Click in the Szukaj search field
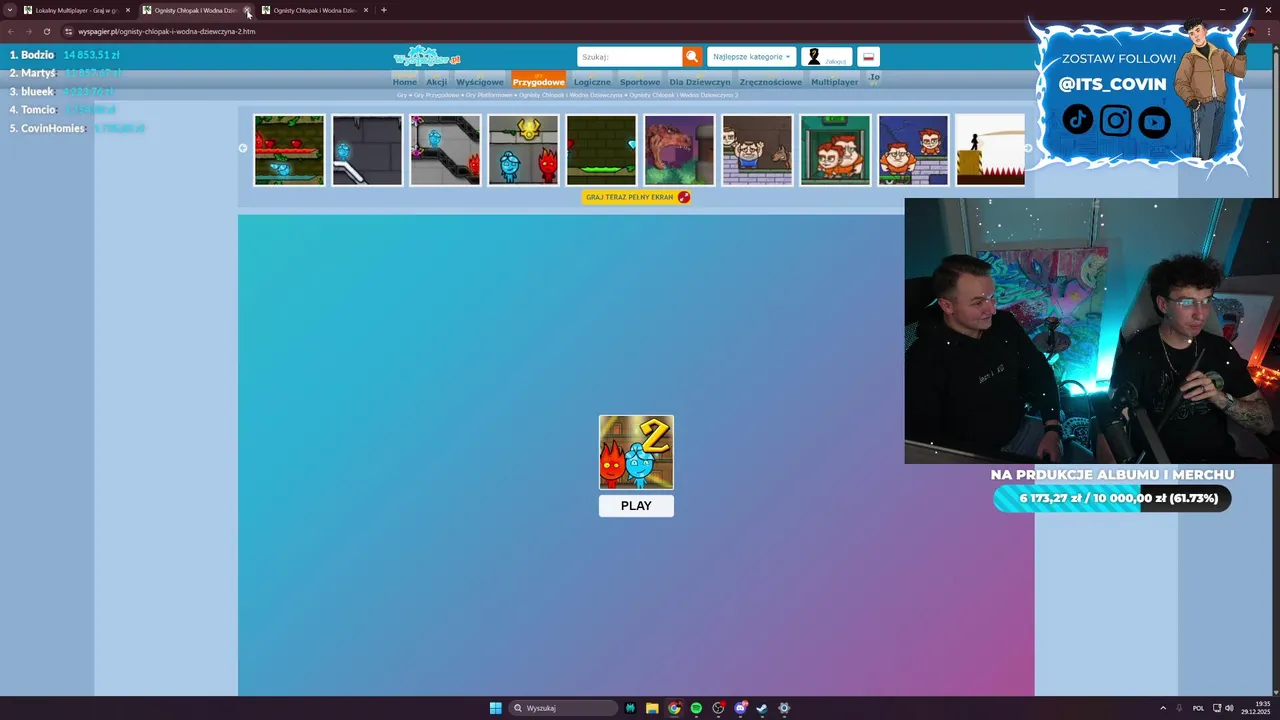The width and height of the screenshot is (1280, 720). [630, 57]
